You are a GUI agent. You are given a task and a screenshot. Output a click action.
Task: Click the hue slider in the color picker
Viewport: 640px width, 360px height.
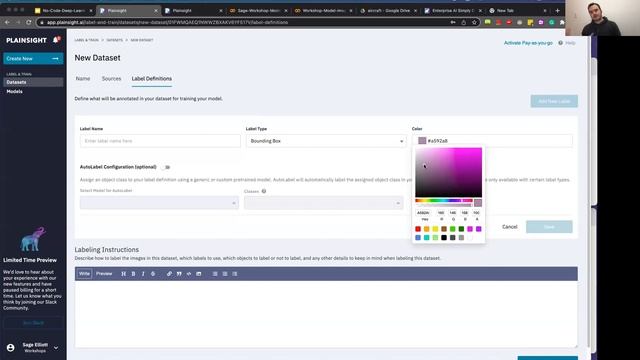[x=444, y=200]
